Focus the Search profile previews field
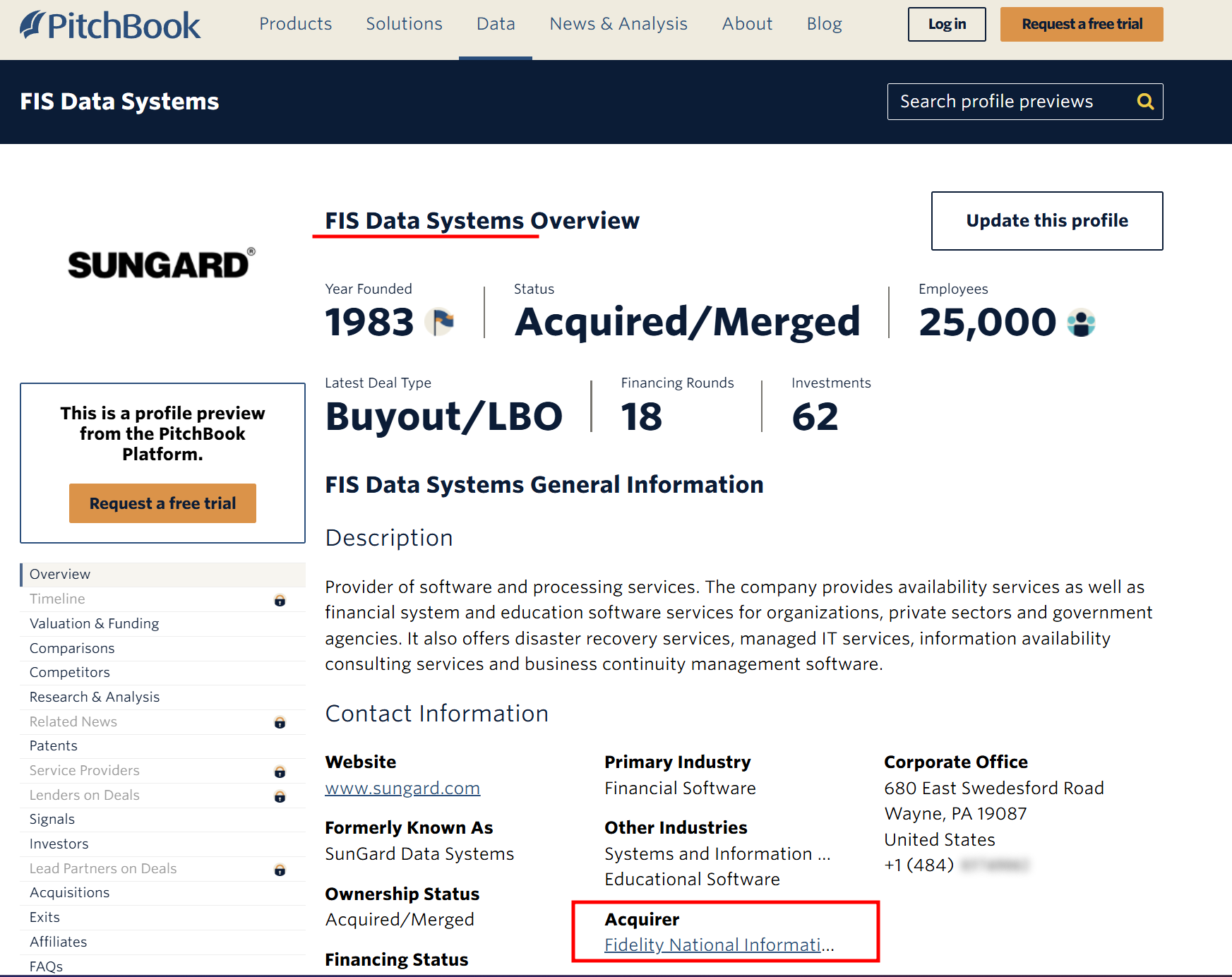Screen dimensions: 1232x977 [x=1010, y=102]
